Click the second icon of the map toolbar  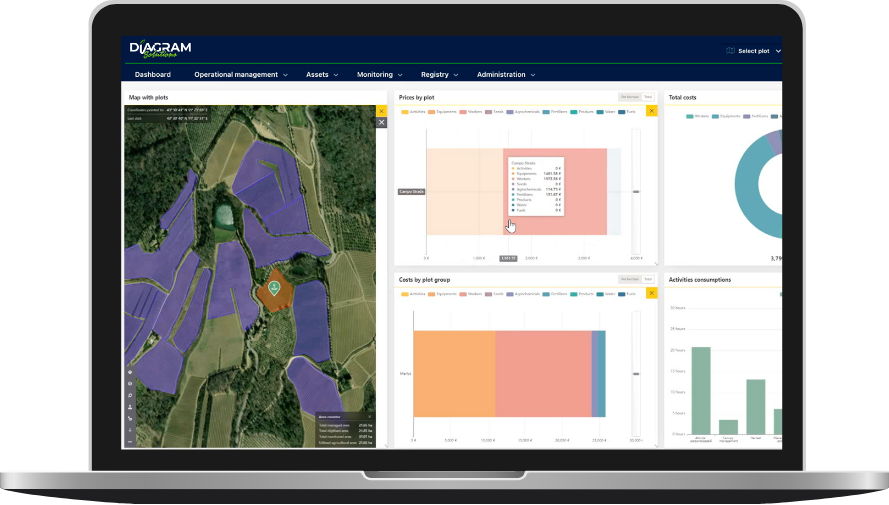tap(130, 384)
